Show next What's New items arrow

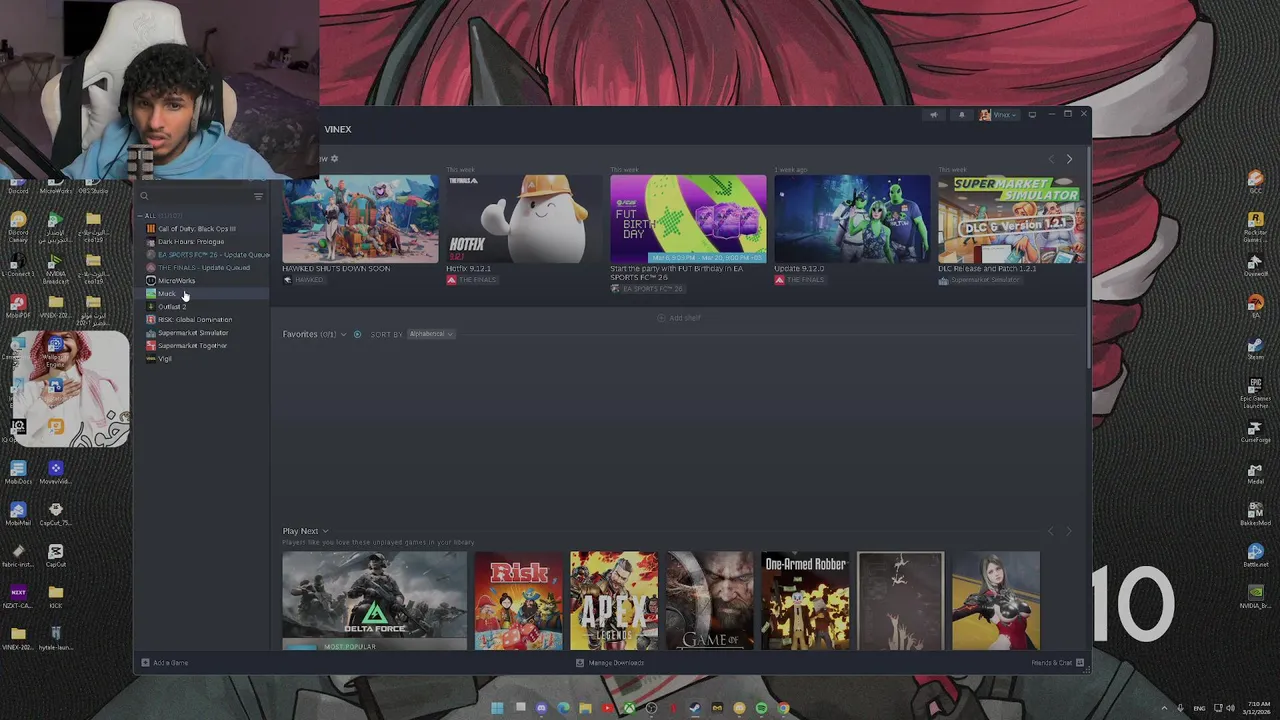[x=1069, y=159]
